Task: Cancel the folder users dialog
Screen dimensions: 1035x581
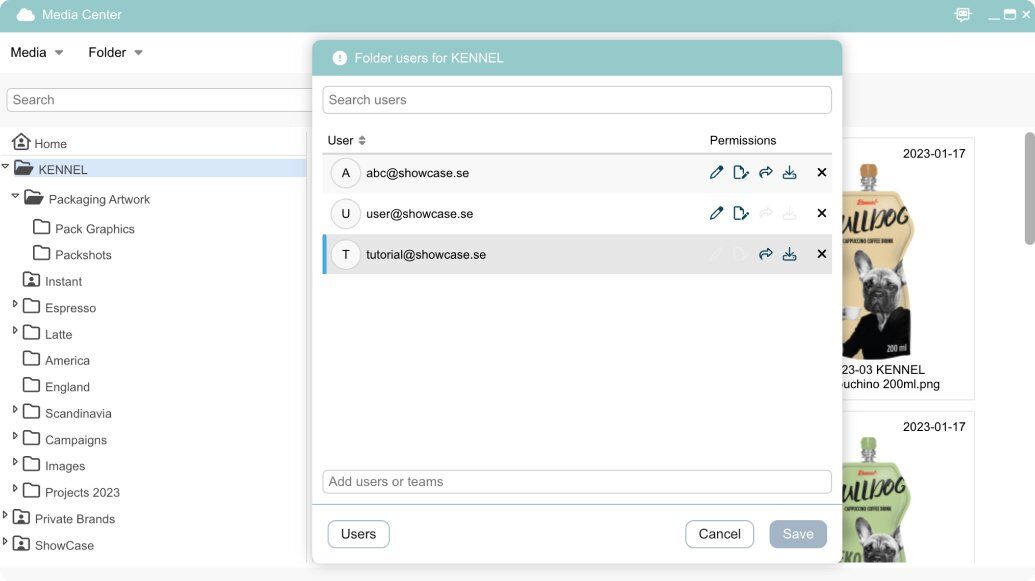Action: click(x=719, y=534)
